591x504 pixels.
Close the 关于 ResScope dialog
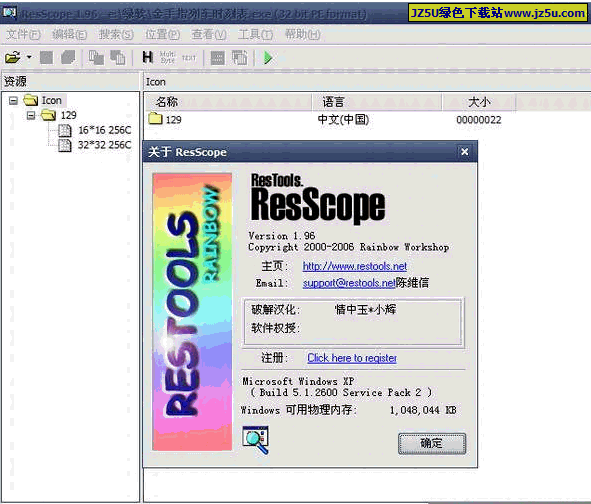tap(464, 152)
